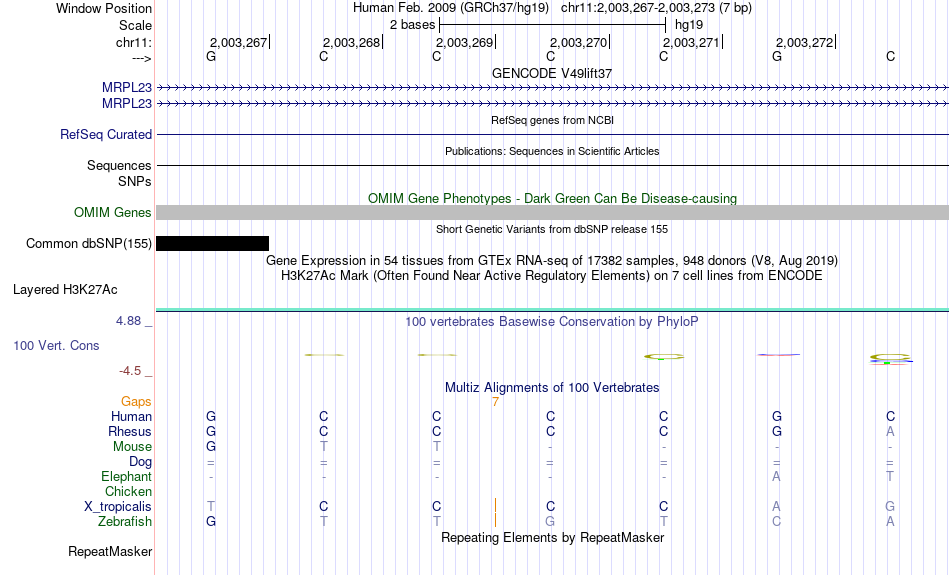Click the hg19 label beside scale bar
The image size is (950, 575).
pyautogui.click(x=689, y=25)
